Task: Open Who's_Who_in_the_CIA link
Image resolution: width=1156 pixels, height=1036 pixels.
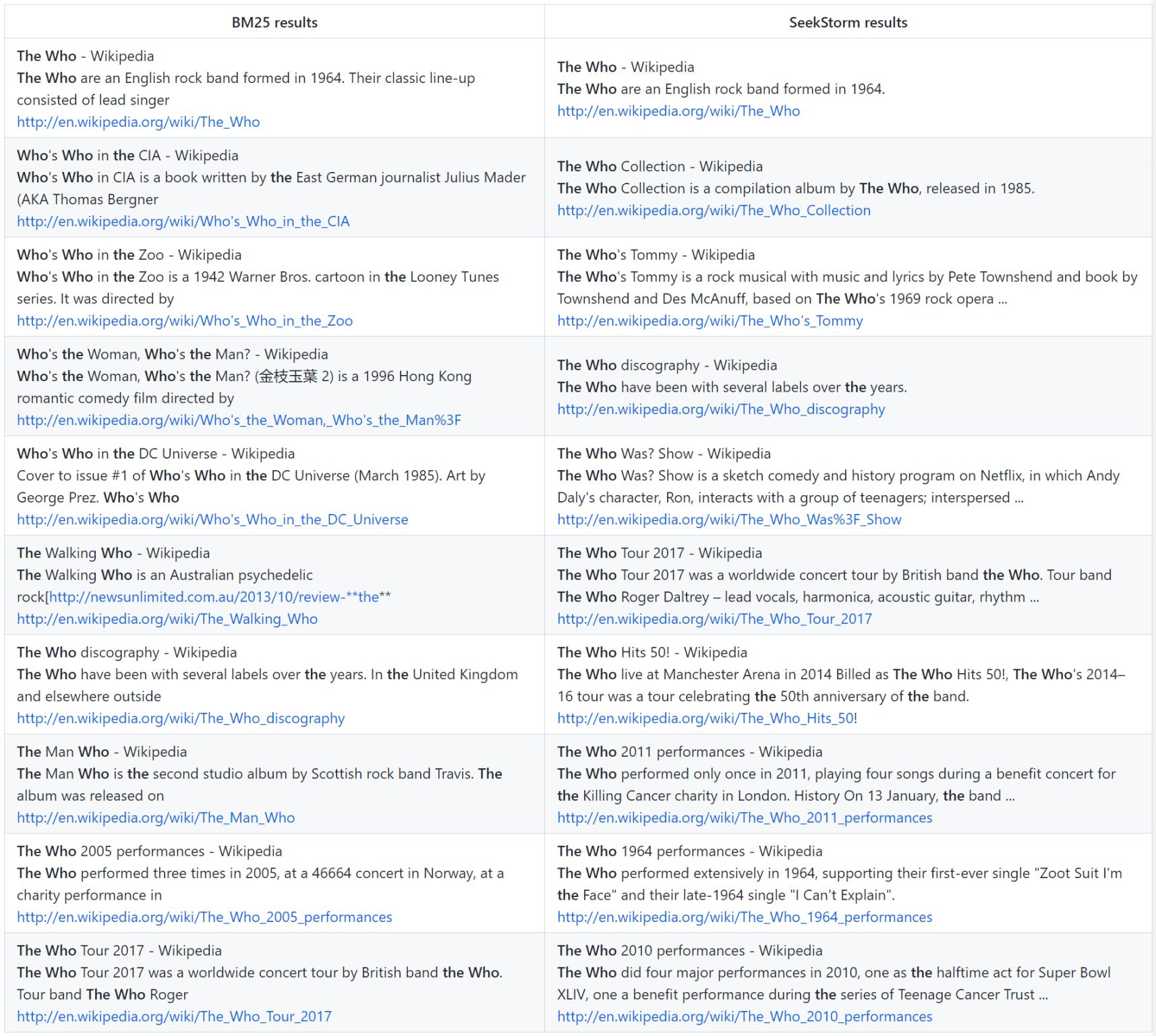Action: click(183, 221)
